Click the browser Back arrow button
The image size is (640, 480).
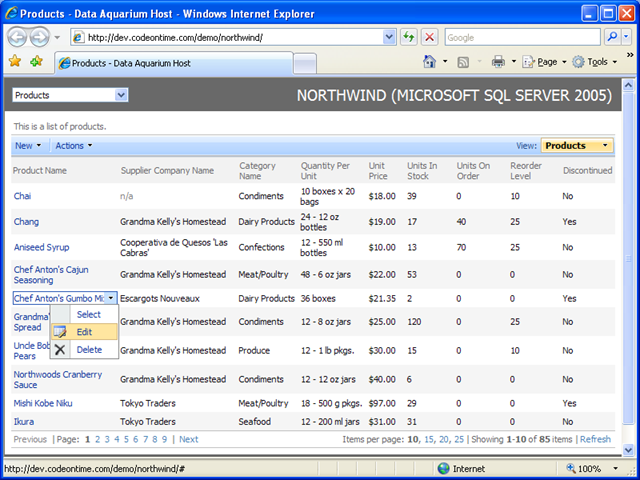click(x=18, y=38)
